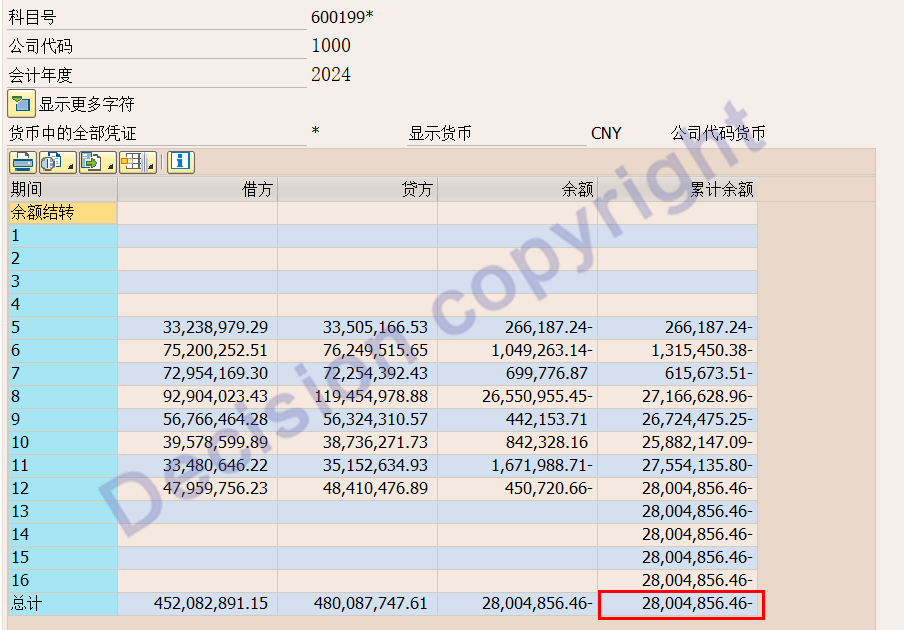
Task: Select the 余额结转 row header
Action: [x=62, y=213]
